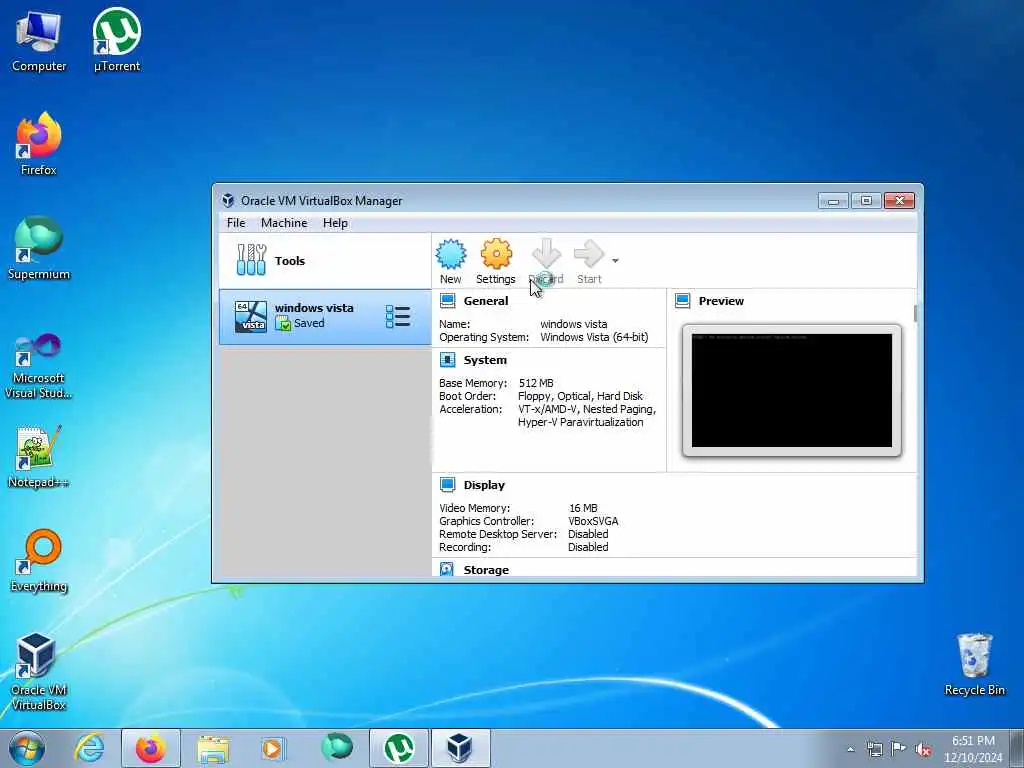This screenshot has width=1024, height=768.
Task: Open Computer desktop icon
Action: (x=39, y=40)
